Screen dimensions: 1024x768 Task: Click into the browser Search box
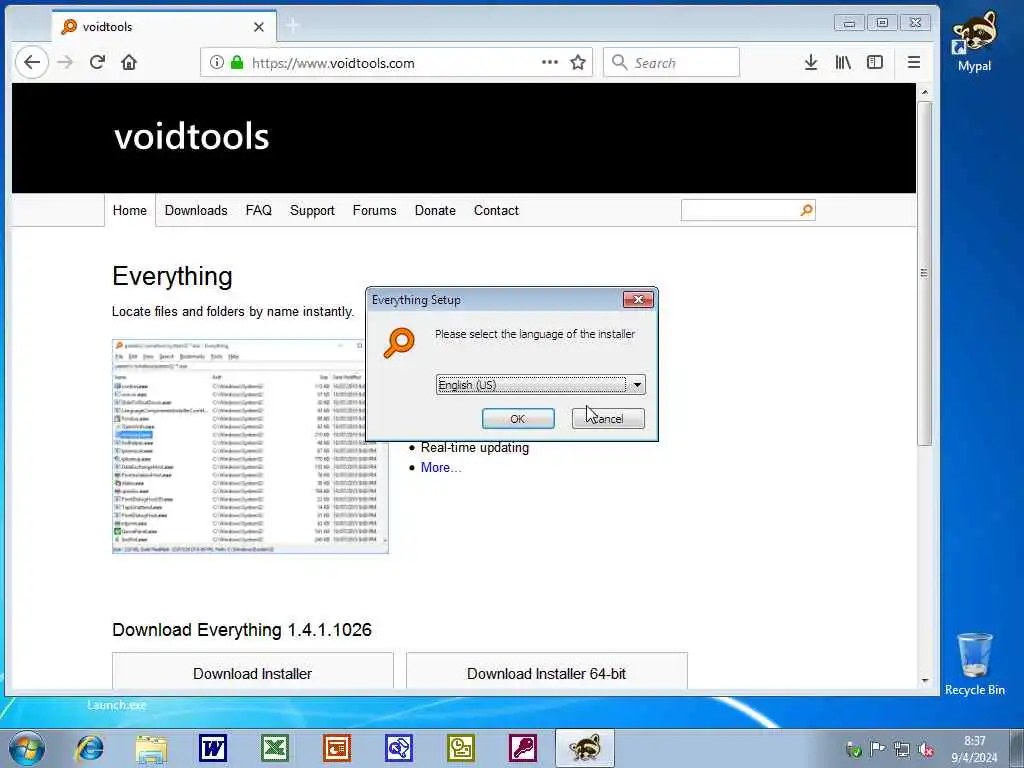[671, 63]
